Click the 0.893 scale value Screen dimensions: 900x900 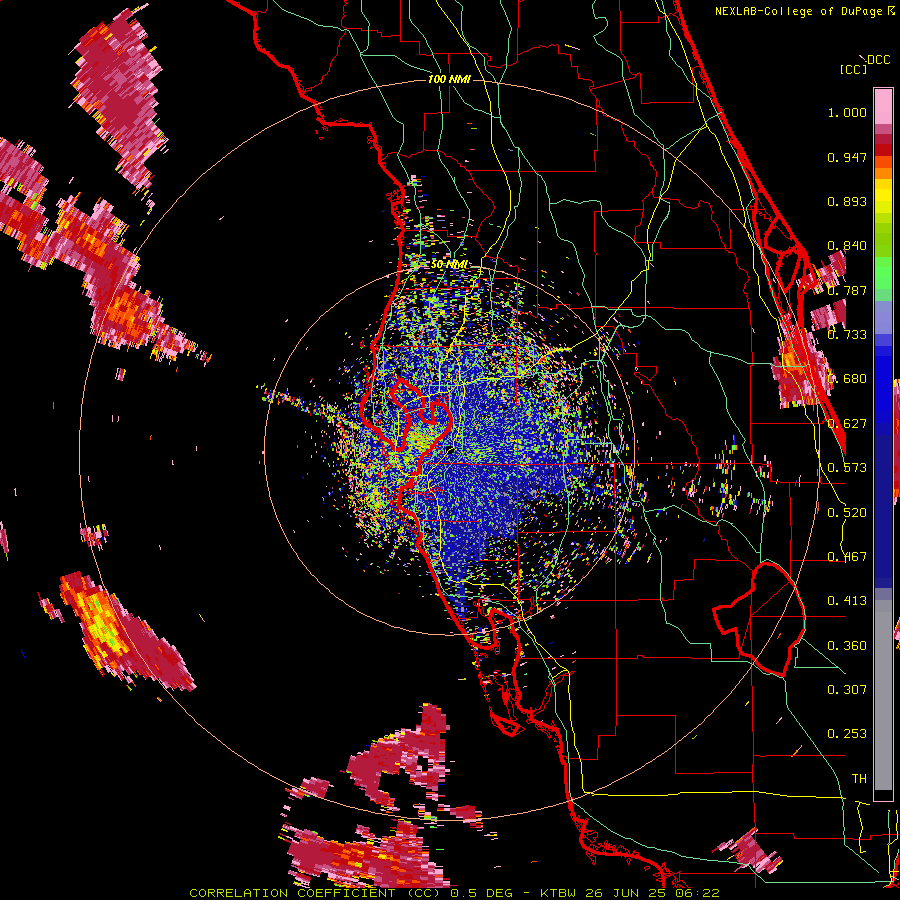click(x=847, y=201)
